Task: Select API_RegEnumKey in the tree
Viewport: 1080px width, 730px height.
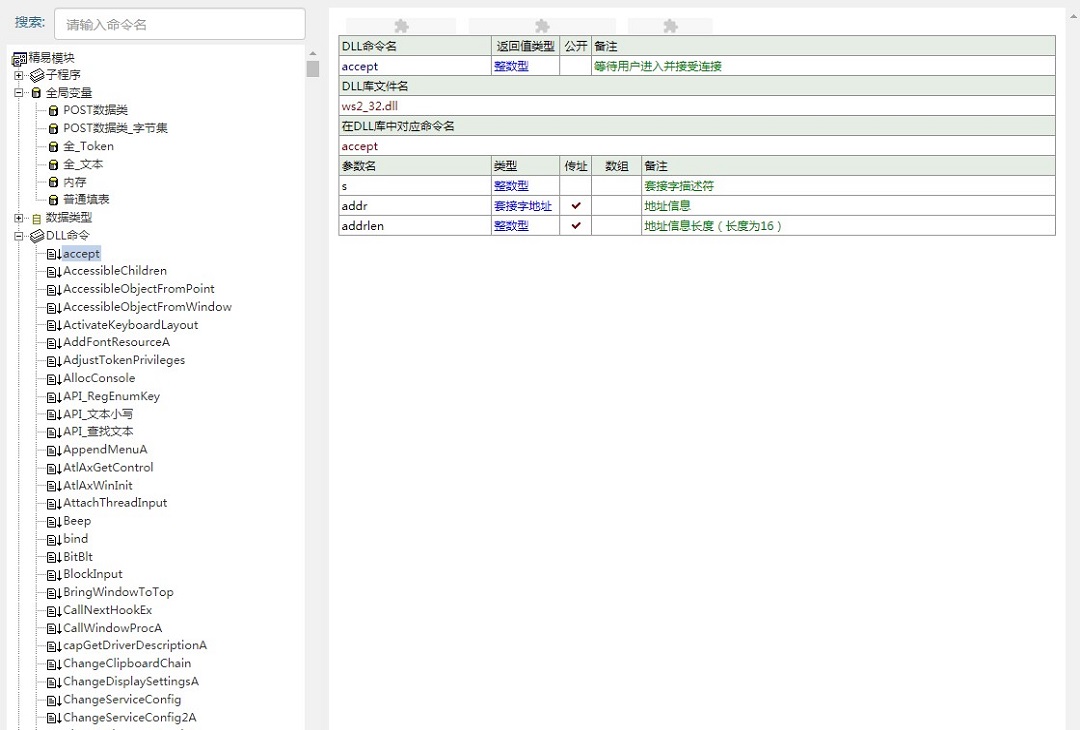Action: click(x=112, y=397)
